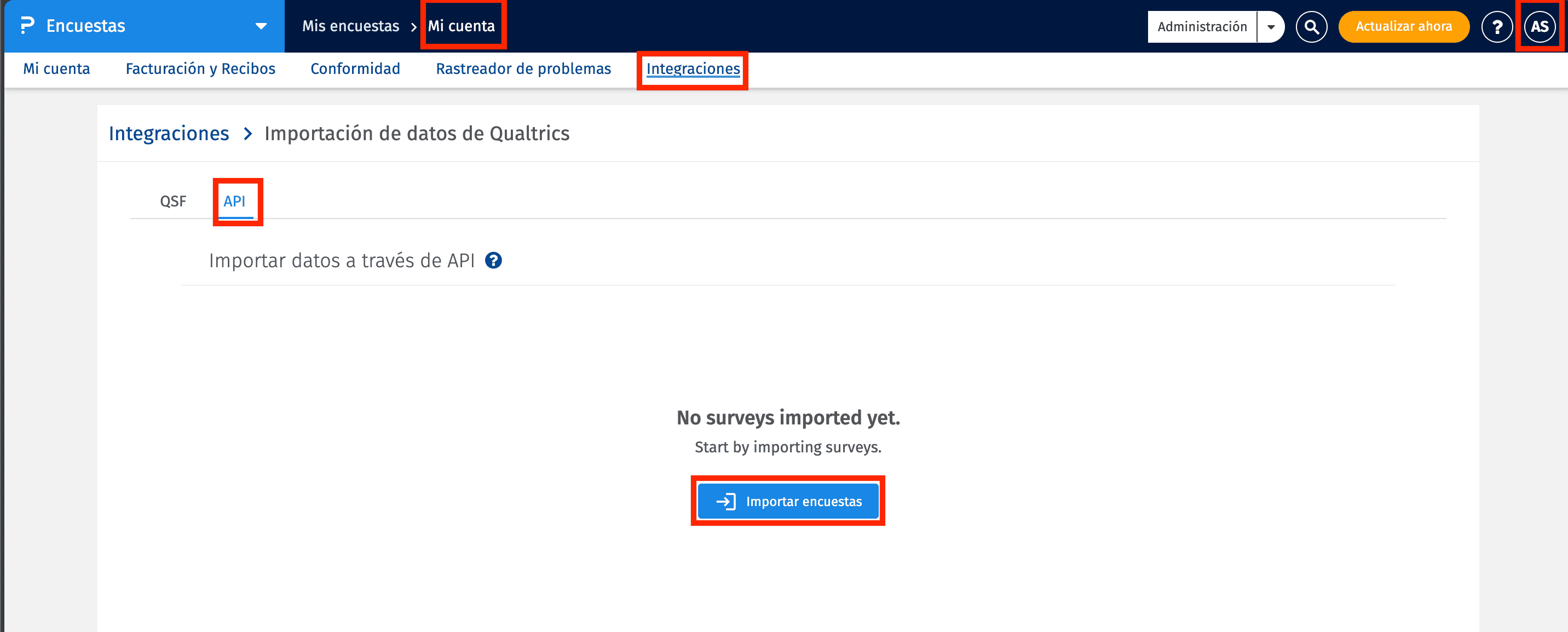Screen dimensions: 1568x632
Task: Select the Integraciones navigation tab
Action: pyautogui.click(x=693, y=69)
